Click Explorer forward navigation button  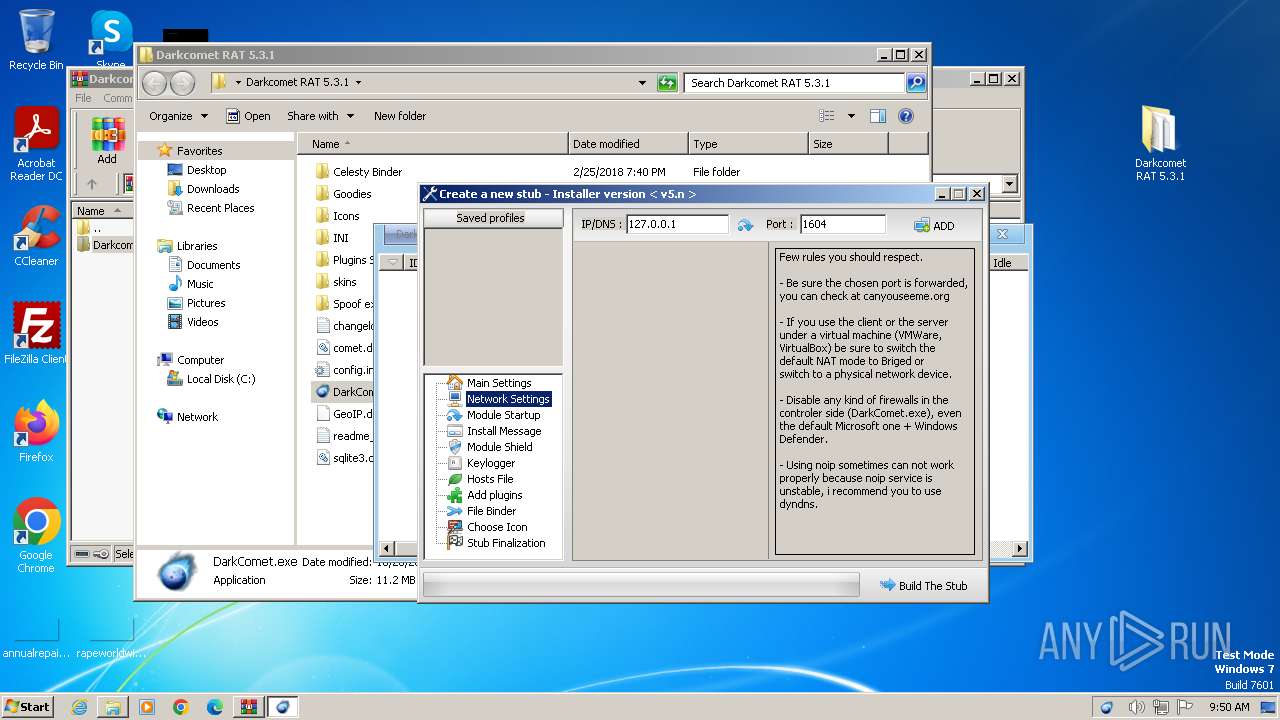pyautogui.click(x=181, y=83)
